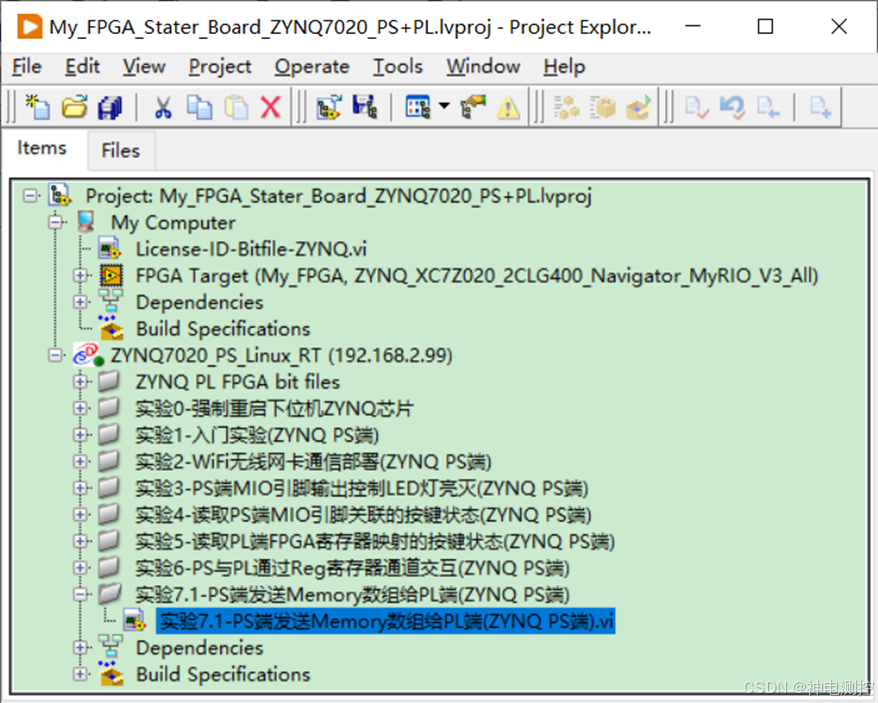Click the LabVIEW title bar logo icon

pyautogui.click(x=29, y=27)
